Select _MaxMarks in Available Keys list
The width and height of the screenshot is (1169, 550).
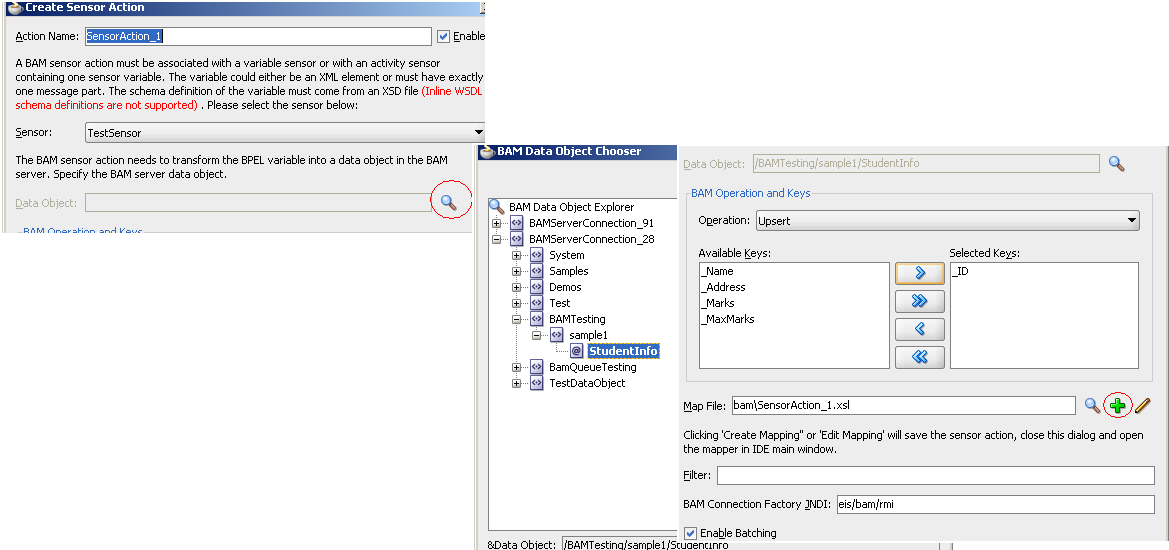pyautogui.click(x=728, y=319)
